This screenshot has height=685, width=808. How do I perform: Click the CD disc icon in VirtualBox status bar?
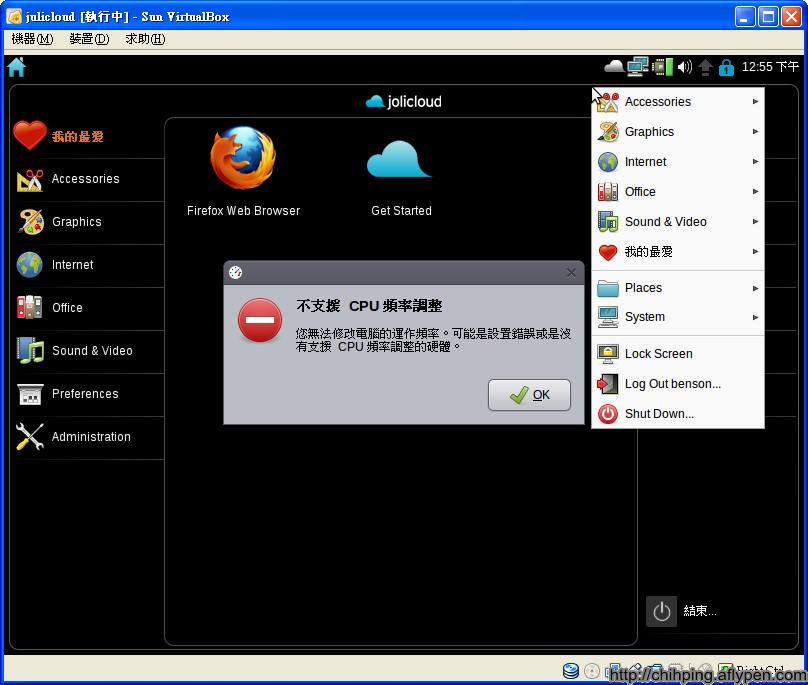[x=592, y=671]
